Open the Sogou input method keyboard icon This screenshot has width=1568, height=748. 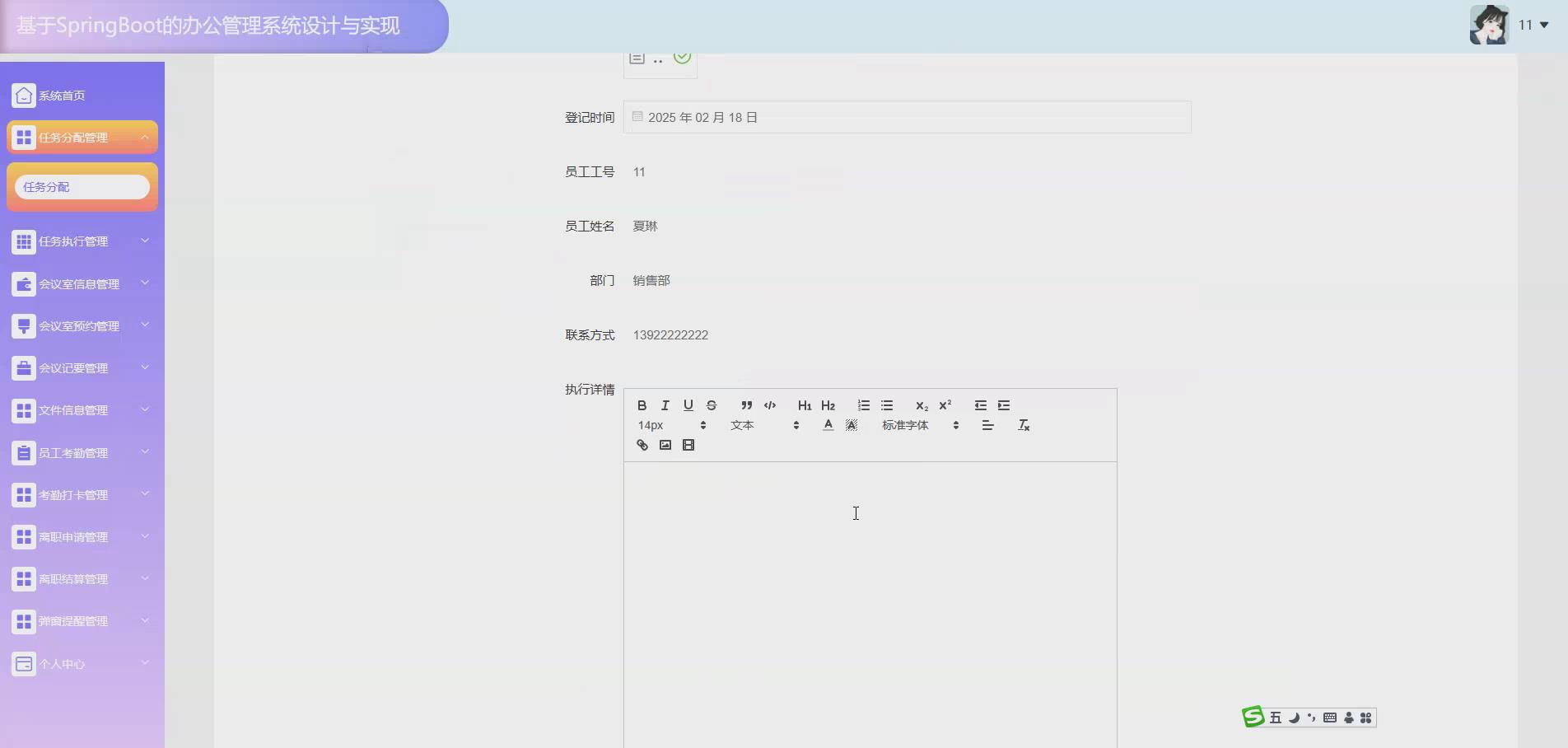(1328, 718)
